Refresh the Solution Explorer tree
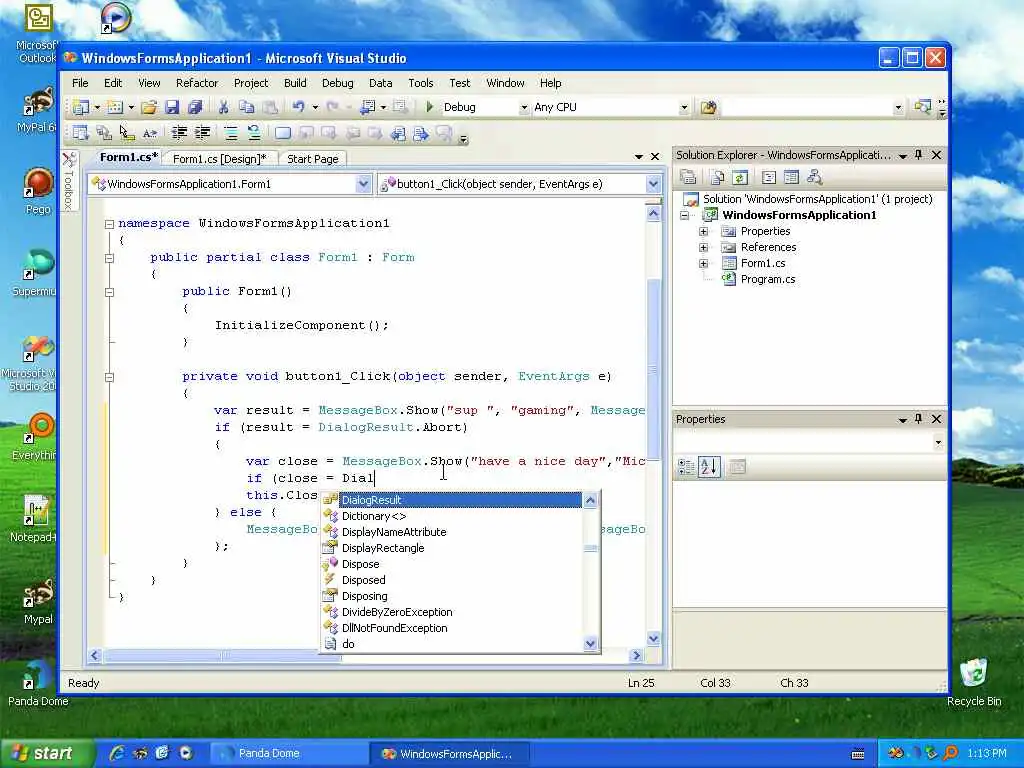 coord(739,177)
